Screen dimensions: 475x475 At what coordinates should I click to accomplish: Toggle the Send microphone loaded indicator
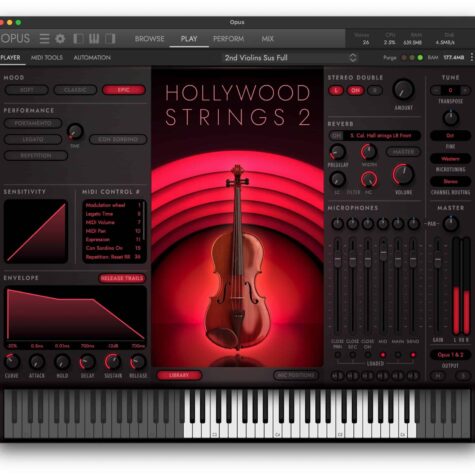click(413, 355)
